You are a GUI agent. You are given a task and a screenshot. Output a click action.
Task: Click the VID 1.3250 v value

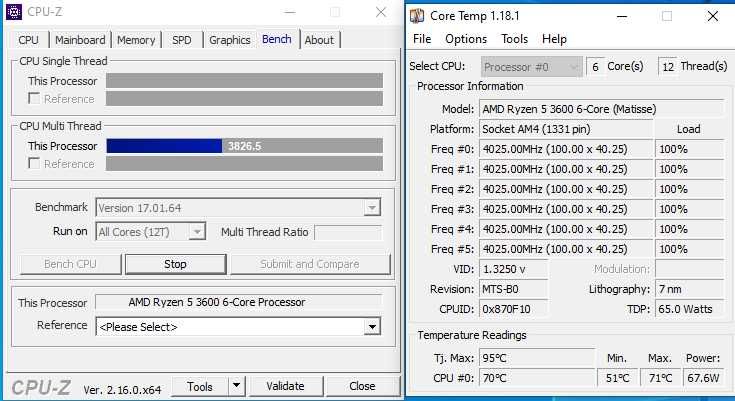pos(514,269)
